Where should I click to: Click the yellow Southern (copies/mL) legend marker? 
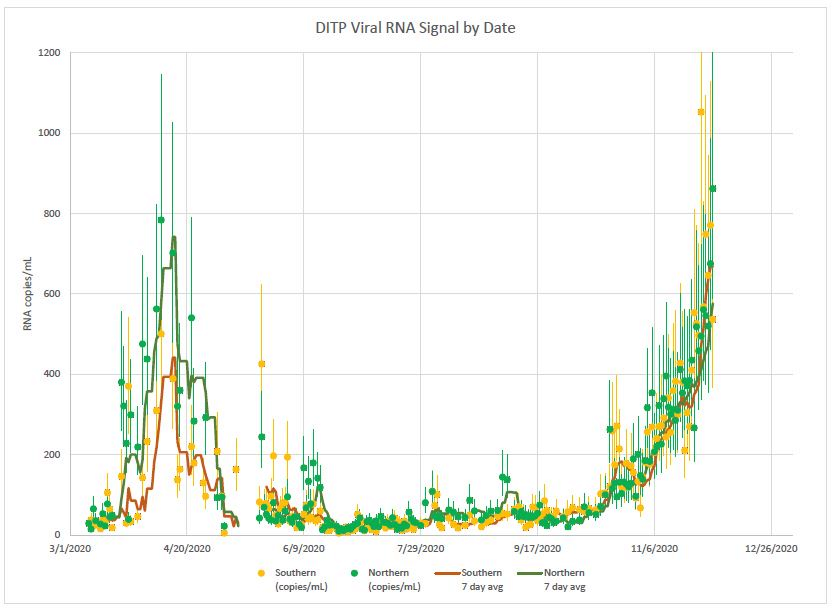(x=261, y=573)
